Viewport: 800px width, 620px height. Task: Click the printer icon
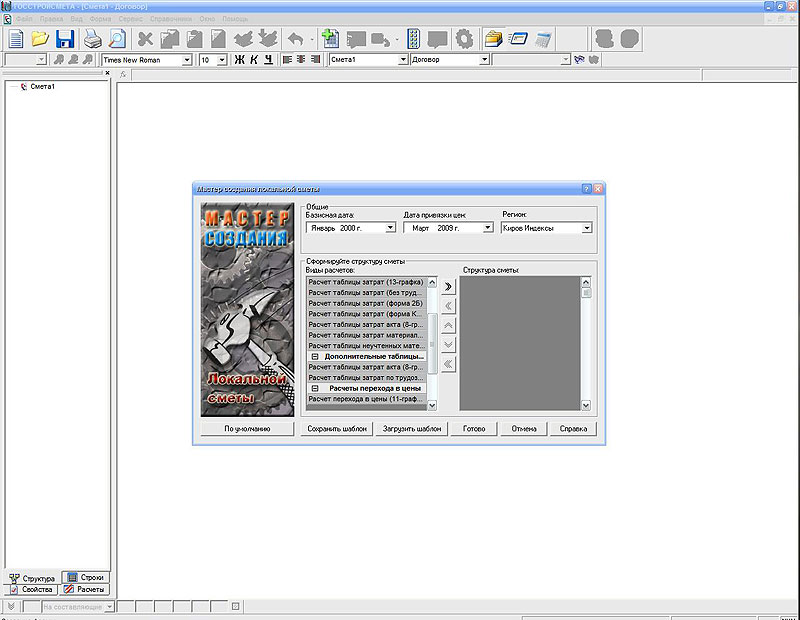click(92, 39)
